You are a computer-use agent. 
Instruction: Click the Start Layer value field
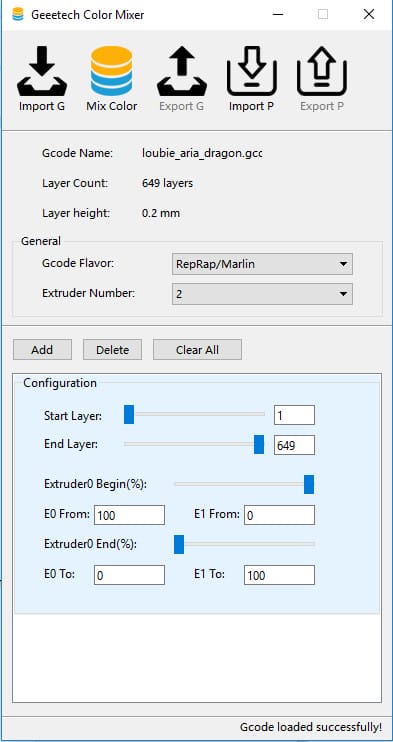point(294,415)
